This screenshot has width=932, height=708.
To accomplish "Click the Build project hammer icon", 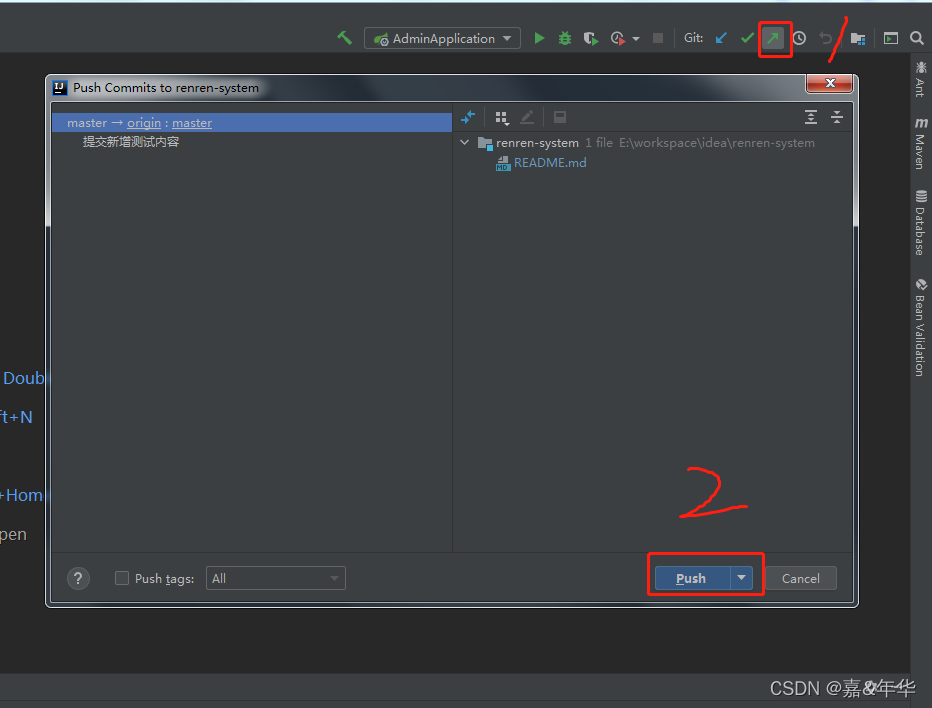I will click(x=345, y=39).
